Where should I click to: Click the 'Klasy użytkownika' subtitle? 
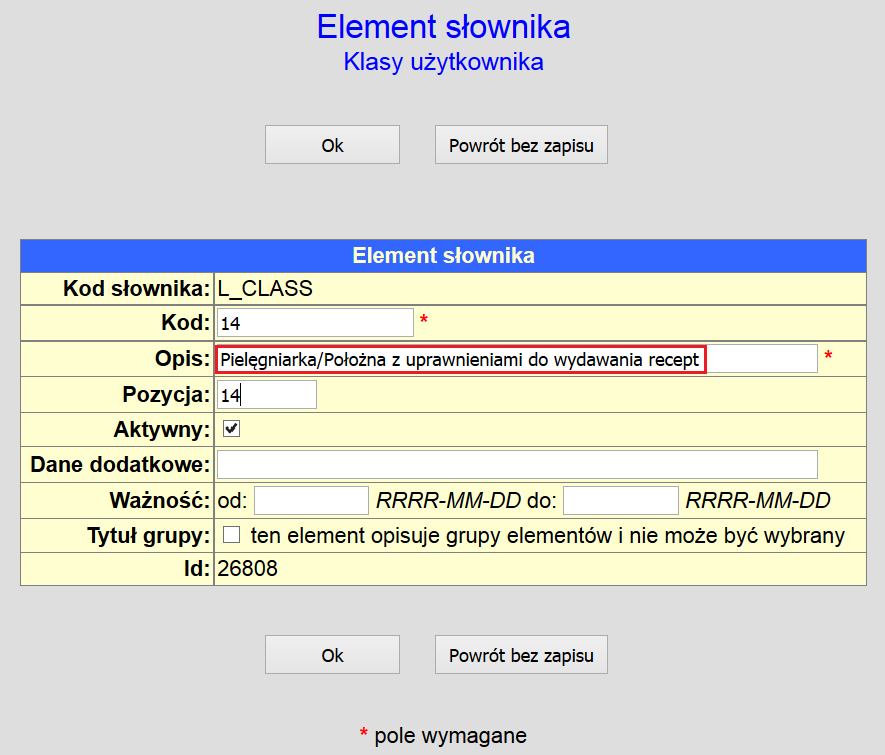point(444,62)
